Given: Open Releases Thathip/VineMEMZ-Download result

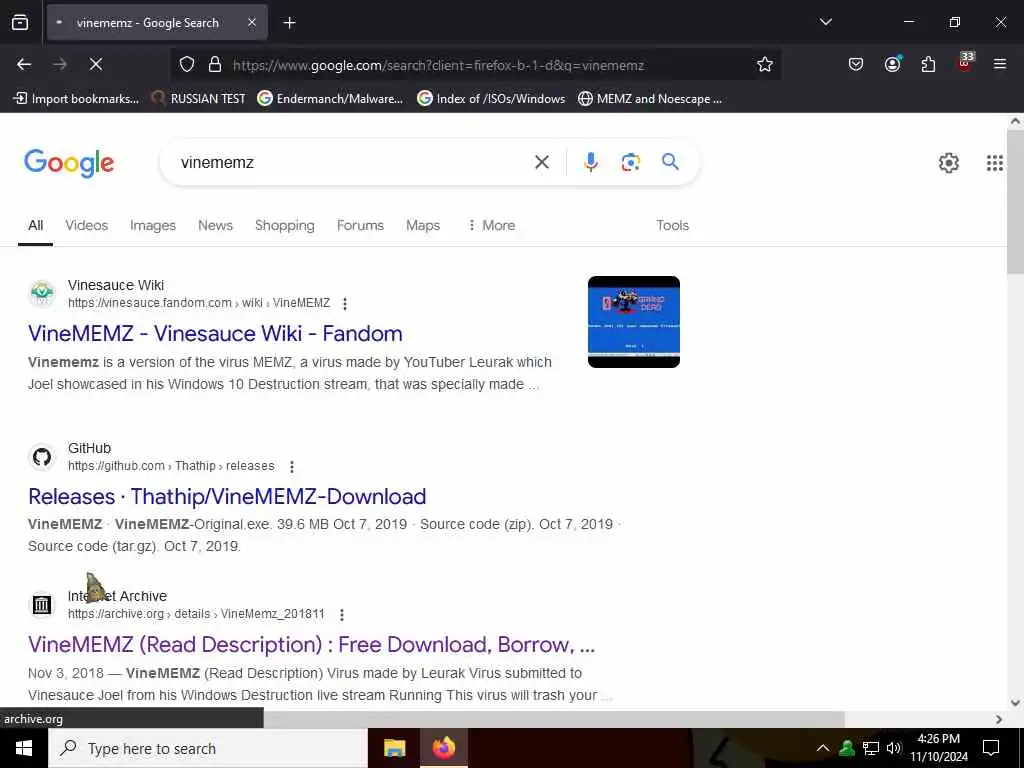Looking at the screenshot, I should (227, 497).
